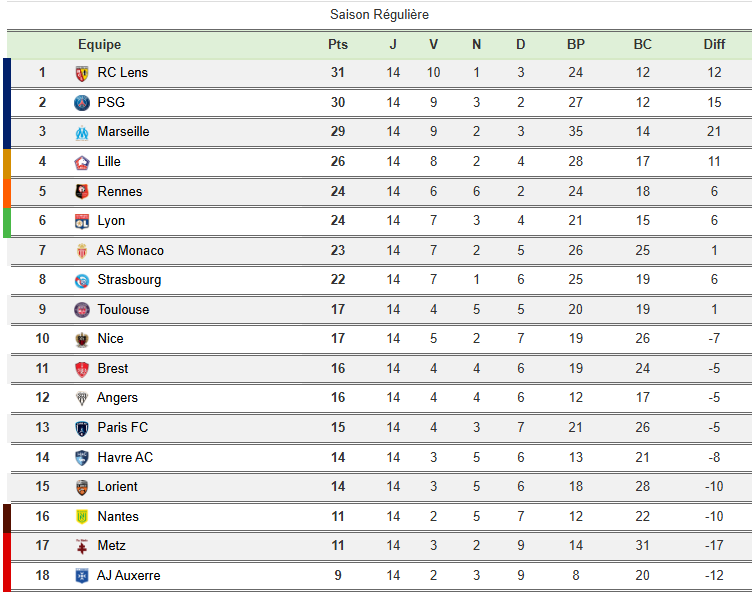Click the red relegation marker beside Metz

click(7, 546)
